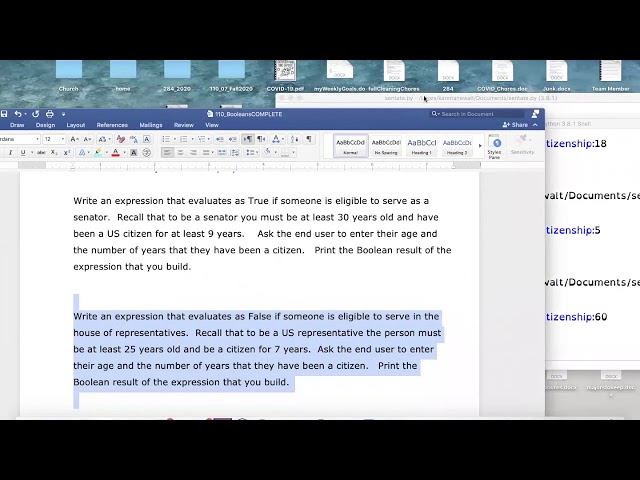Expand the styles gallery arrow
Image resolution: width=640 pixels, height=480 pixels.
point(480,146)
